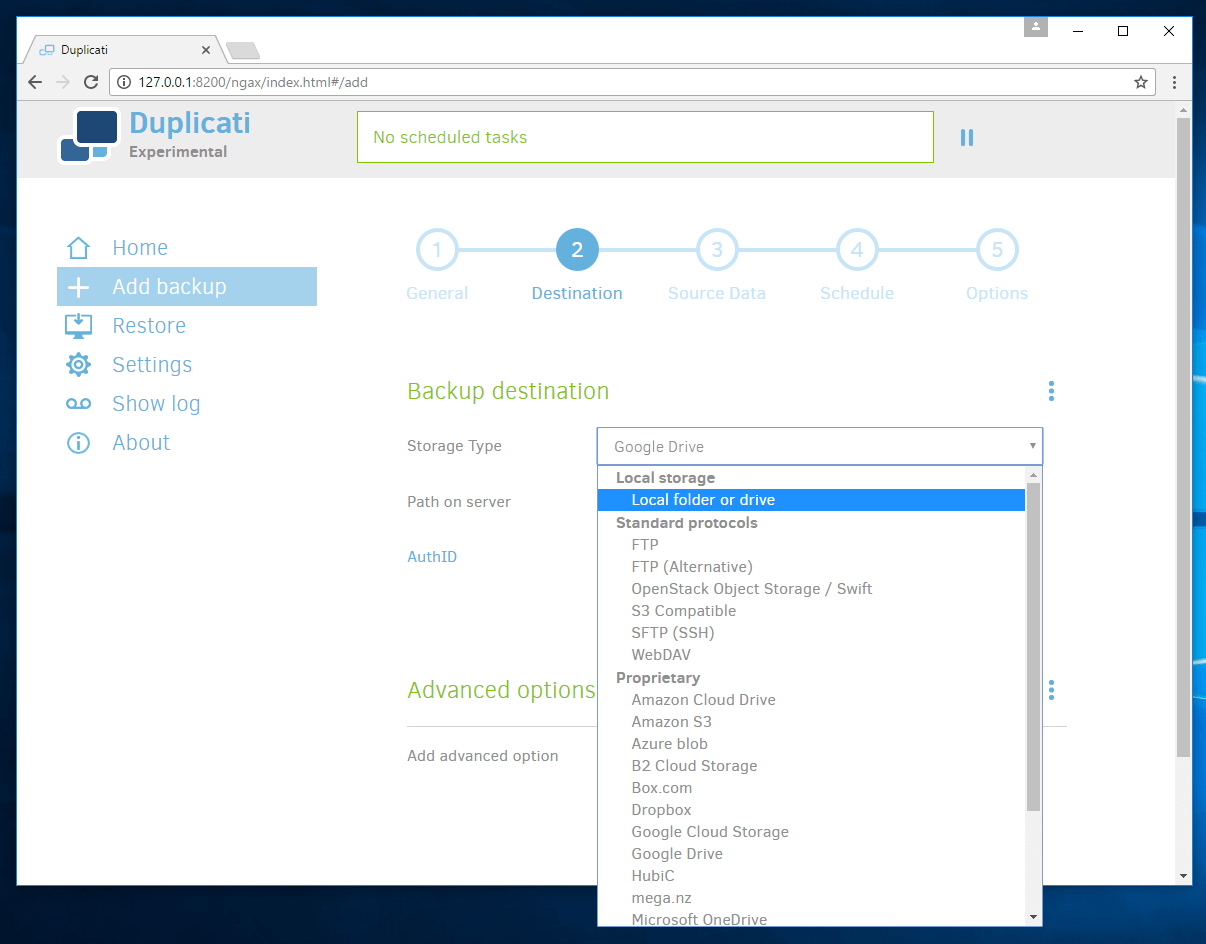Click the Home house icon
The width and height of the screenshot is (1206, 944).
tap(78, 248)
